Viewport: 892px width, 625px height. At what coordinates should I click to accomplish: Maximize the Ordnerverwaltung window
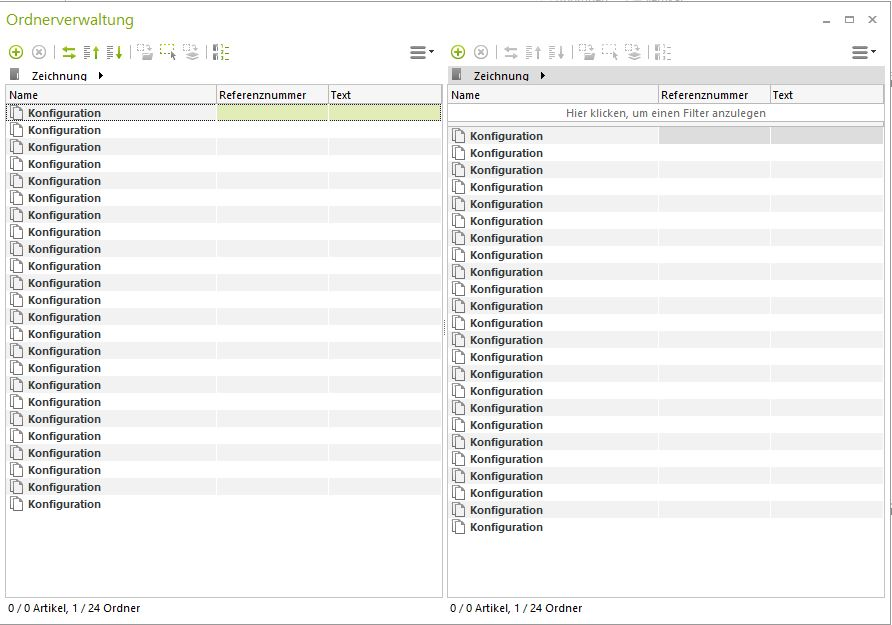point(849,20)
